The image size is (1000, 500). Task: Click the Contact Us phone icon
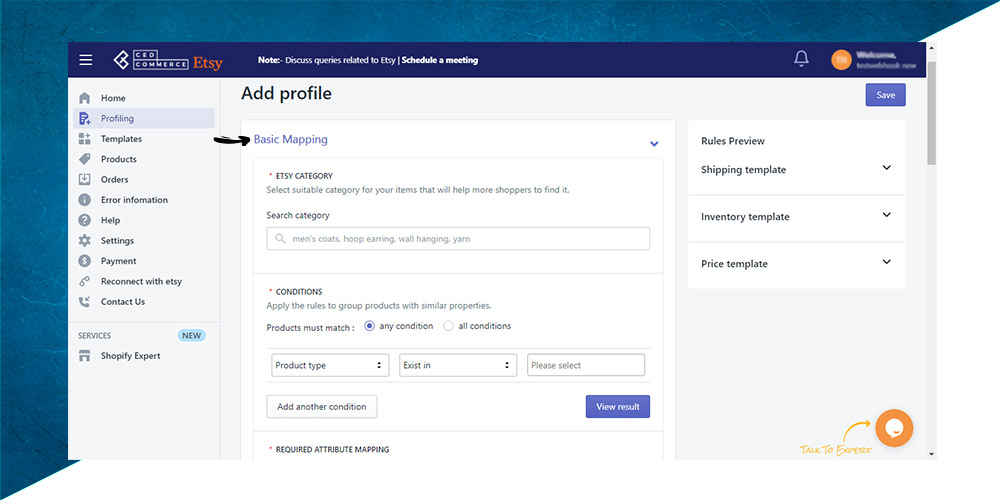point(84,302)
